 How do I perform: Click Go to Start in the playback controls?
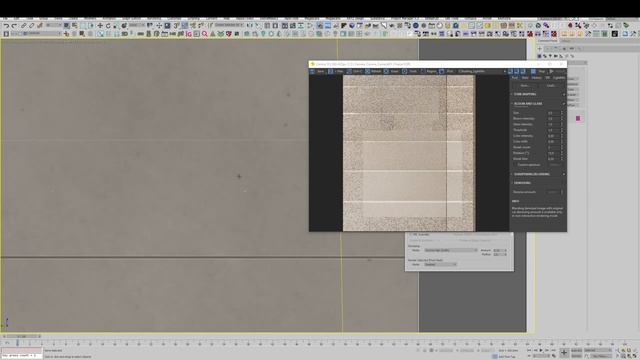pyautogui.click(x=529, y=350)
